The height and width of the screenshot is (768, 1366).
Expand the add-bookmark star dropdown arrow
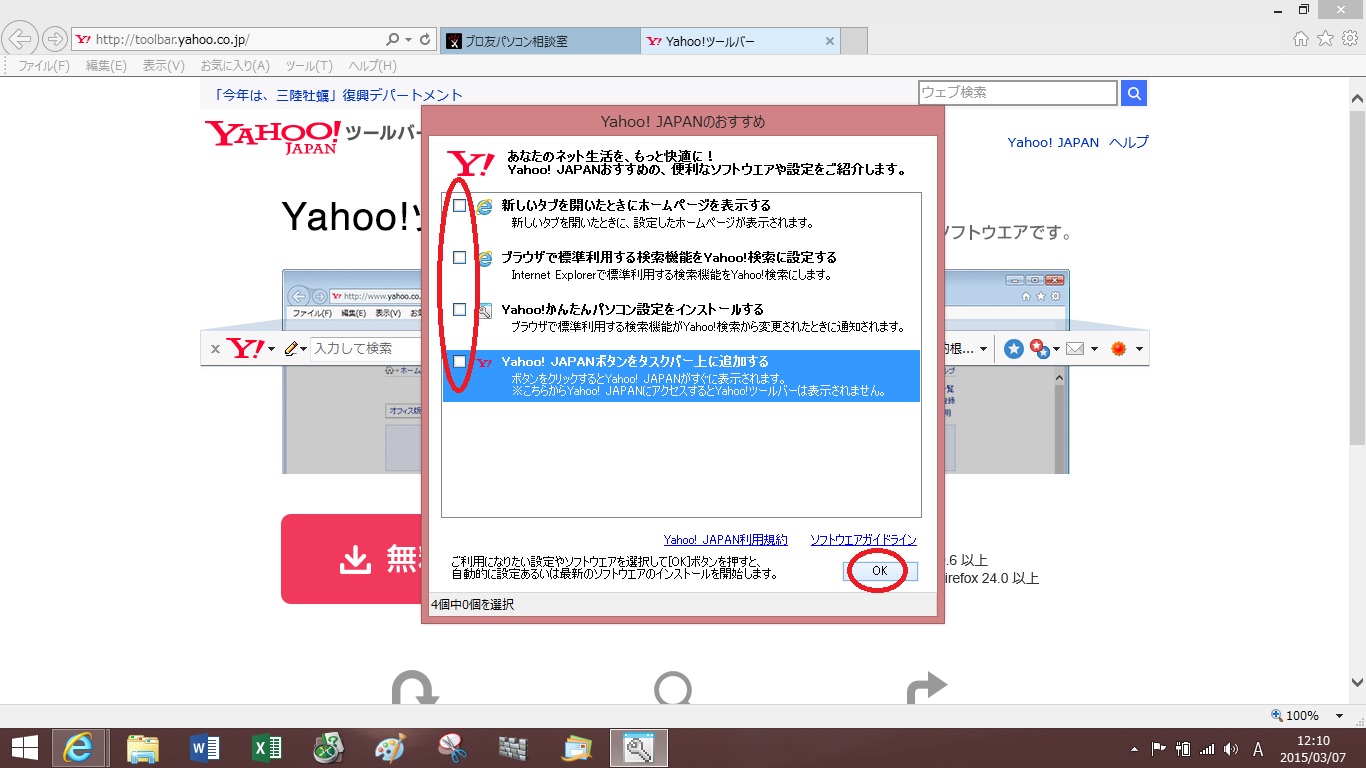point(1056,350)
